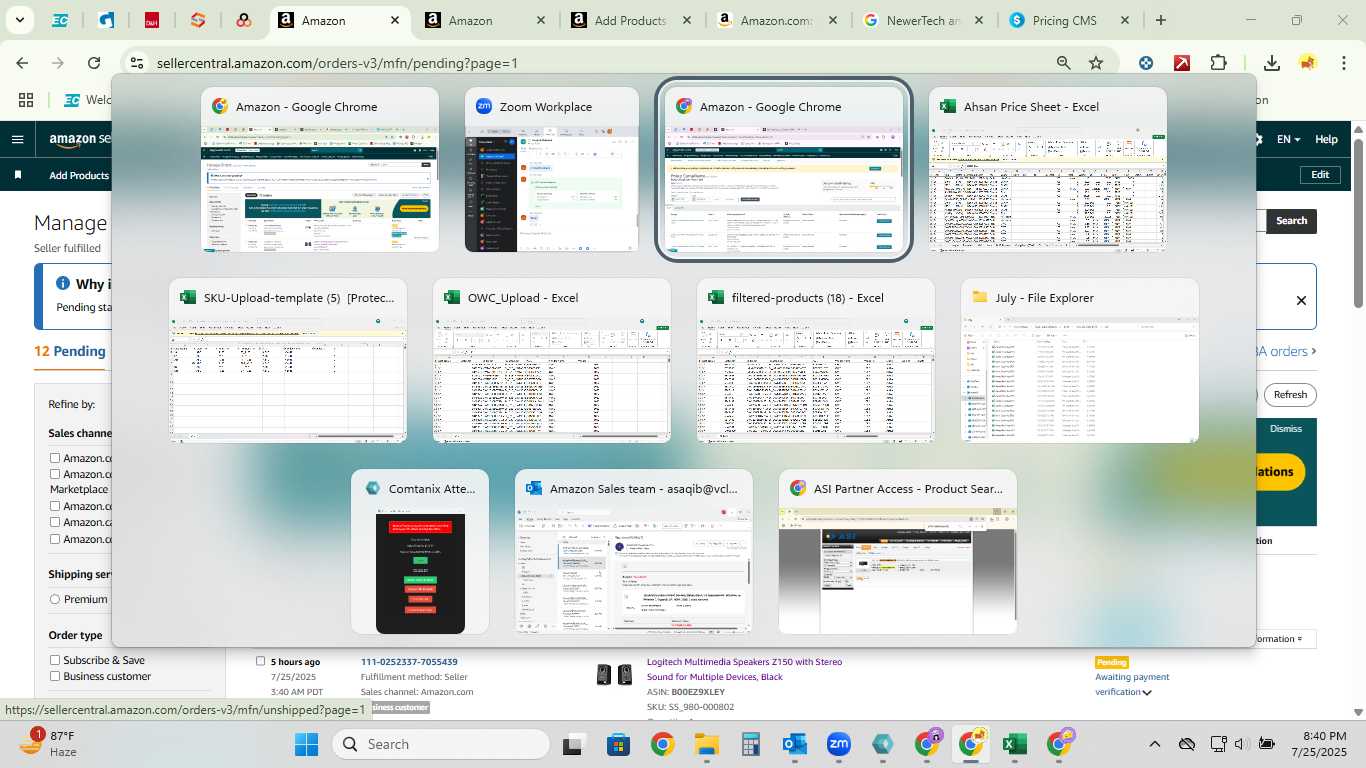Screen dimensions: 1366x768
Task: Switch to the Add Products browser tab
Action: point(630,20)
